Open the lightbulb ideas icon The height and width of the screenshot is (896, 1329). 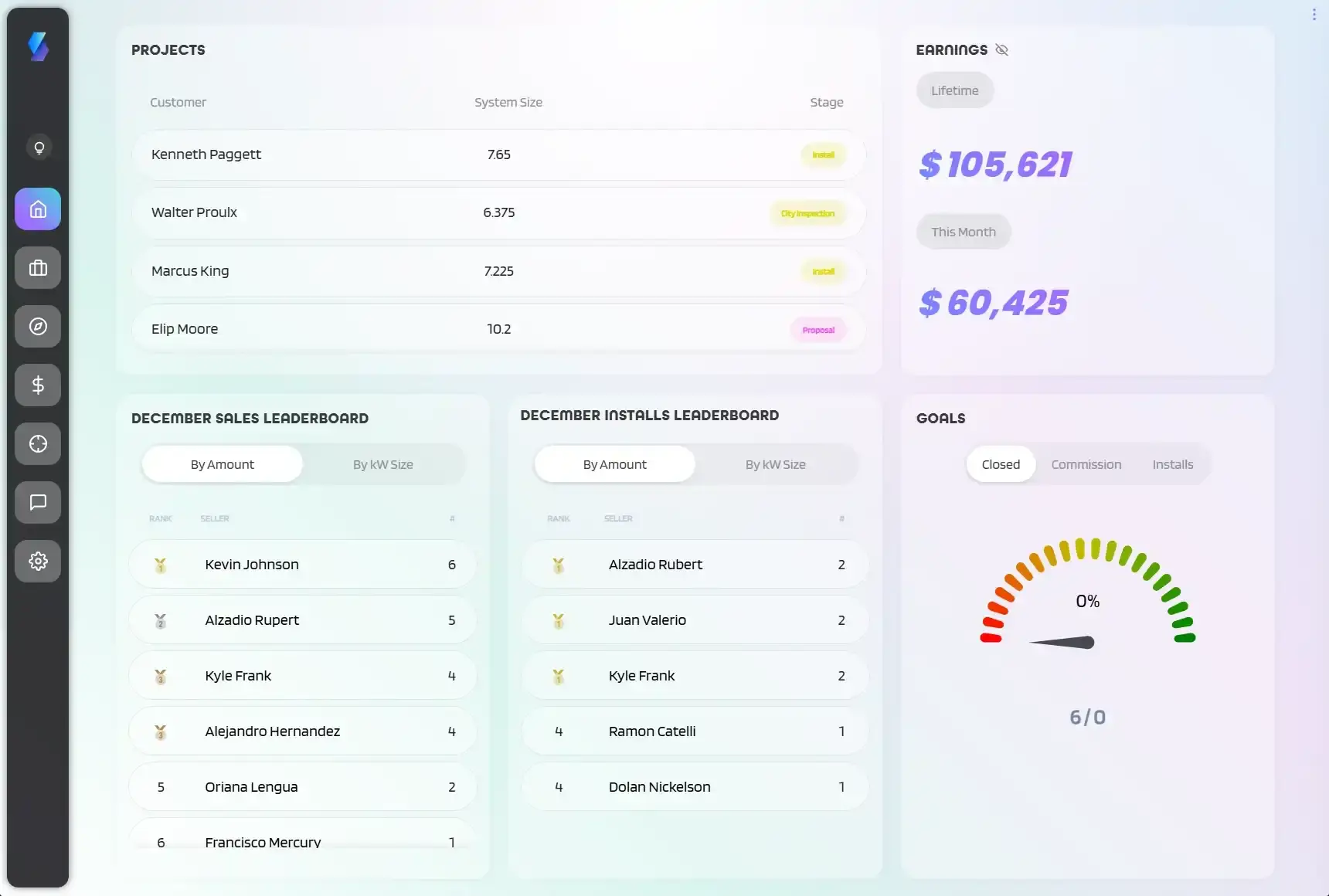tap(39, 147)
